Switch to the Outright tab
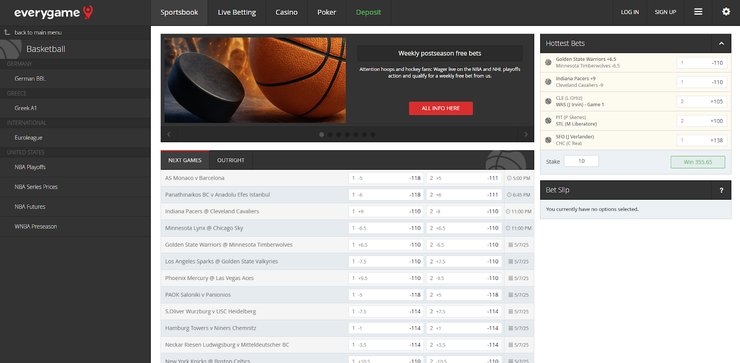Viewport: 740px width, 363px height. pos(231,160)
